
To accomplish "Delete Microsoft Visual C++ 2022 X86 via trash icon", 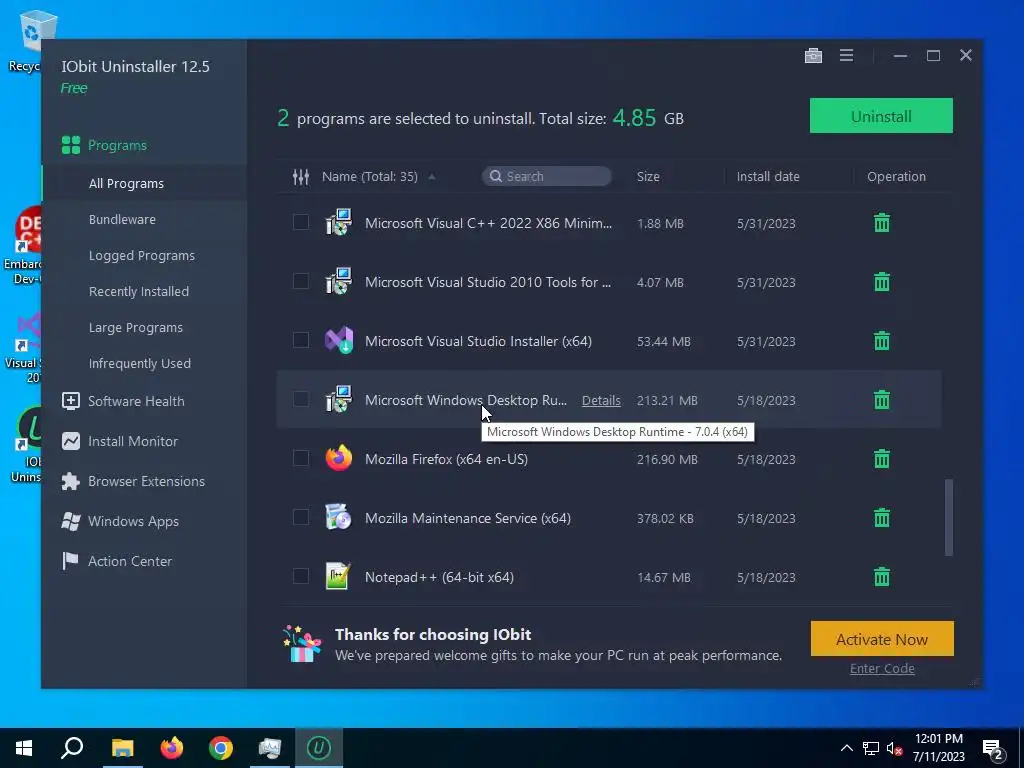I will [x=882, y=223].
